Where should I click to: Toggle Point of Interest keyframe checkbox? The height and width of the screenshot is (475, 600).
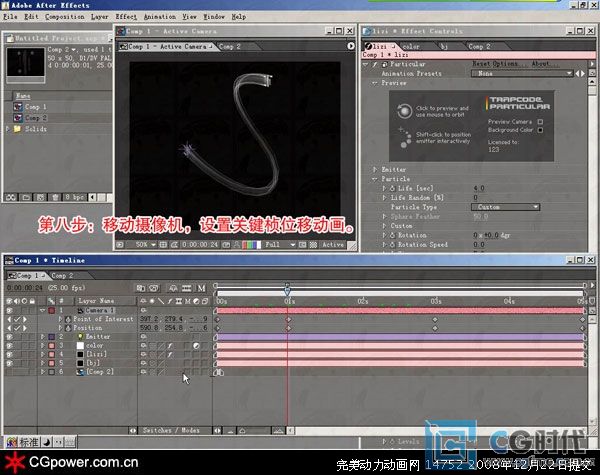coord(17,319)
